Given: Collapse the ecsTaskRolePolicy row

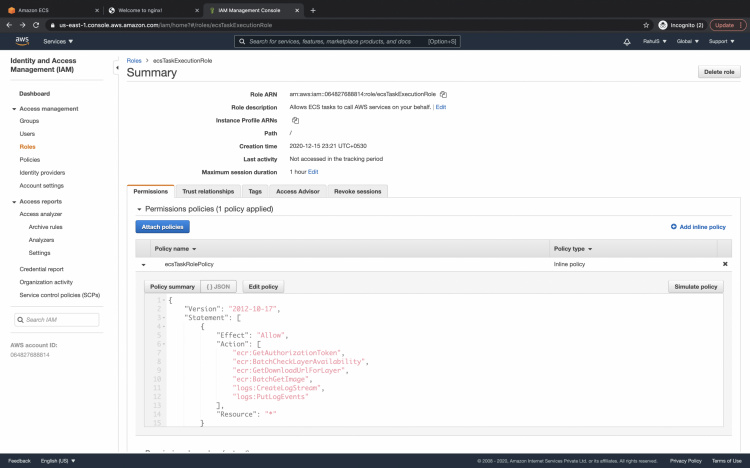Looking at the screenshot, I should pyautogui.click(x=143, y=264).
